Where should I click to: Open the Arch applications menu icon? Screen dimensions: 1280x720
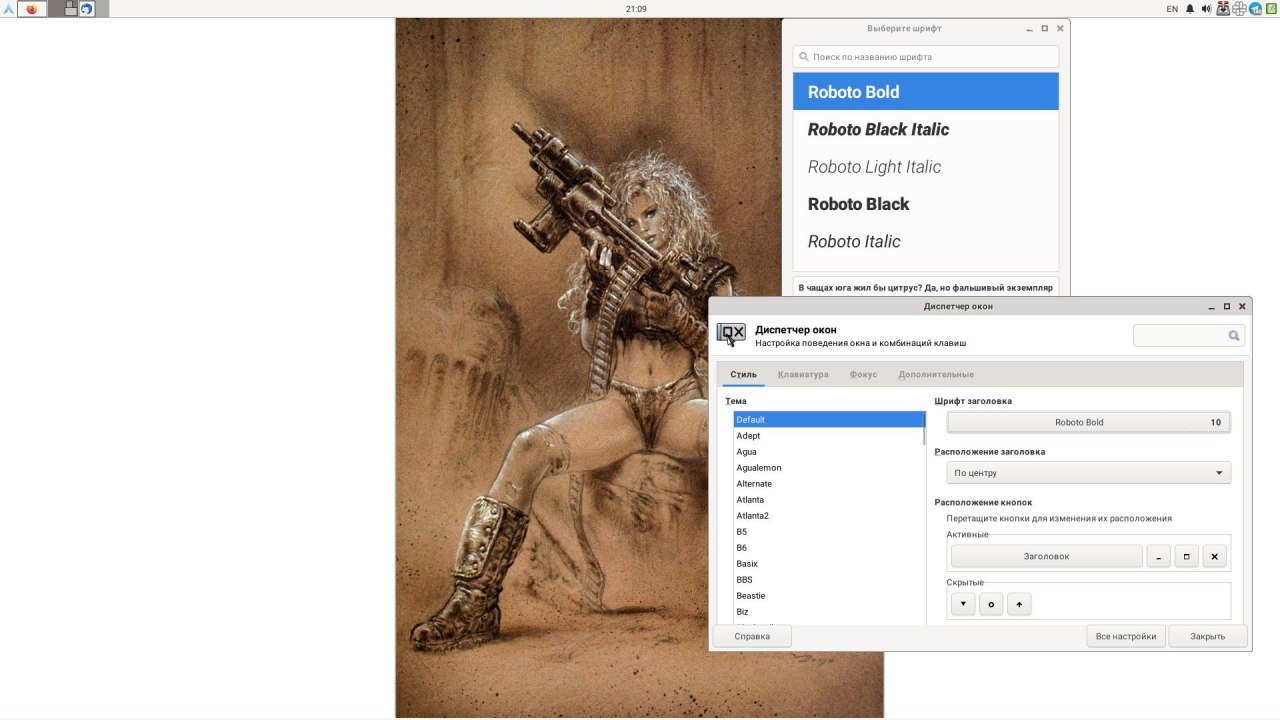(x=8, y=9)
